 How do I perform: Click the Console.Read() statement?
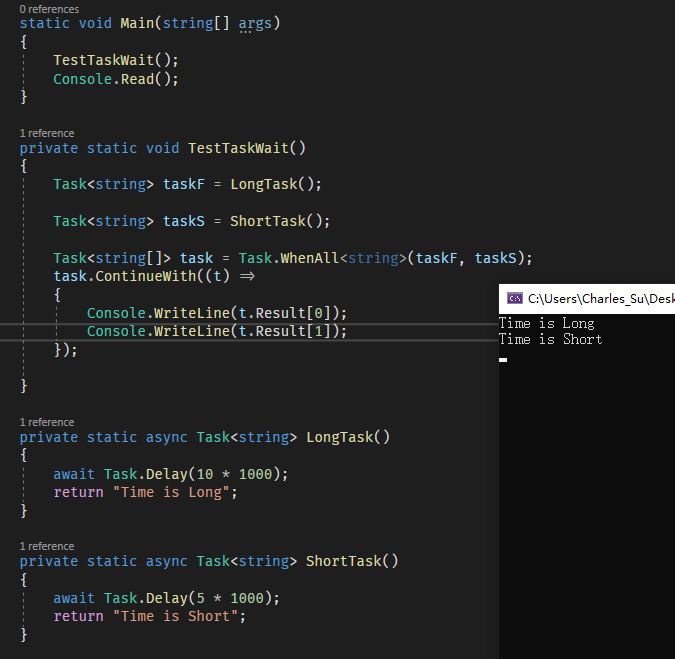(115, 79)
